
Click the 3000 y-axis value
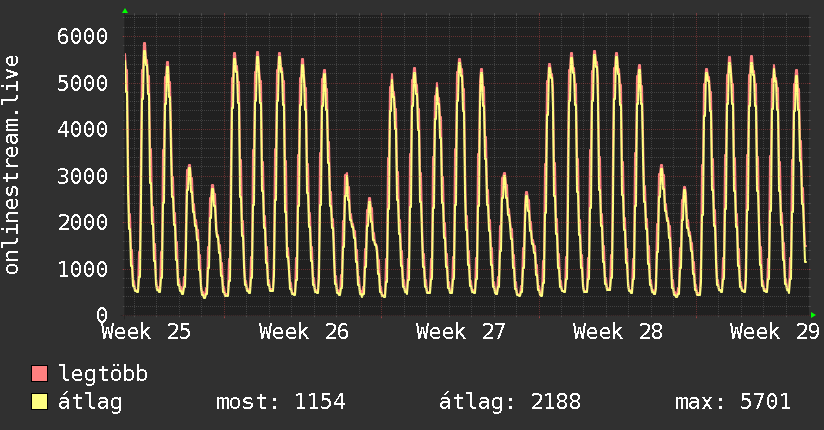(83, 176)
